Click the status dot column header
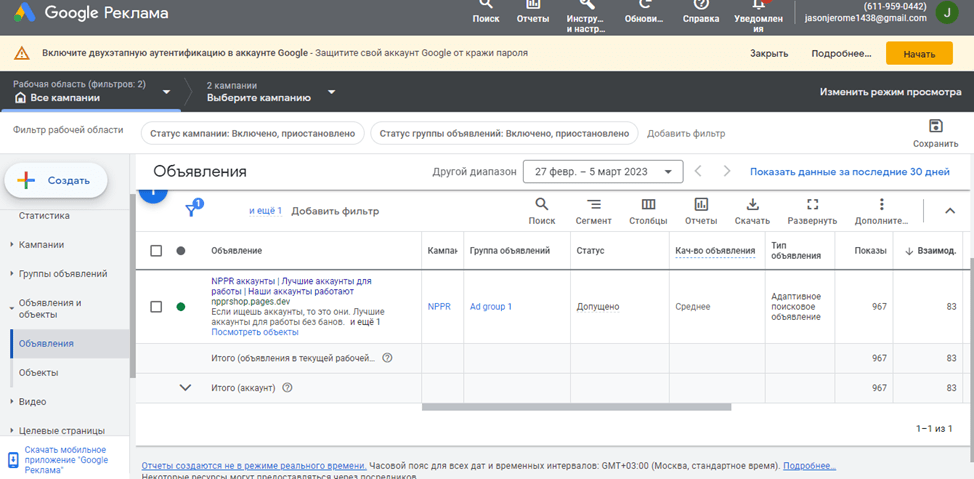This screenshot has width=974, height=479. [x=181, y=251]
